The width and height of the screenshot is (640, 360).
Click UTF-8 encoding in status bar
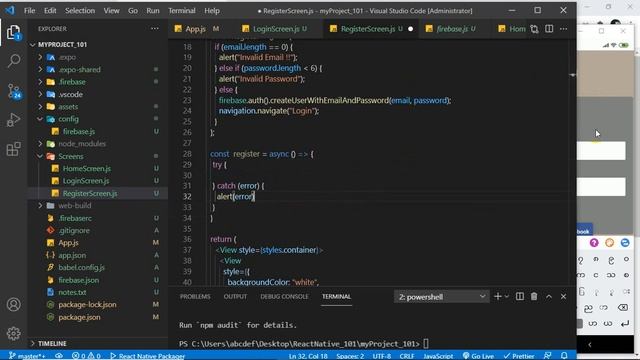[x=382, y=356]
